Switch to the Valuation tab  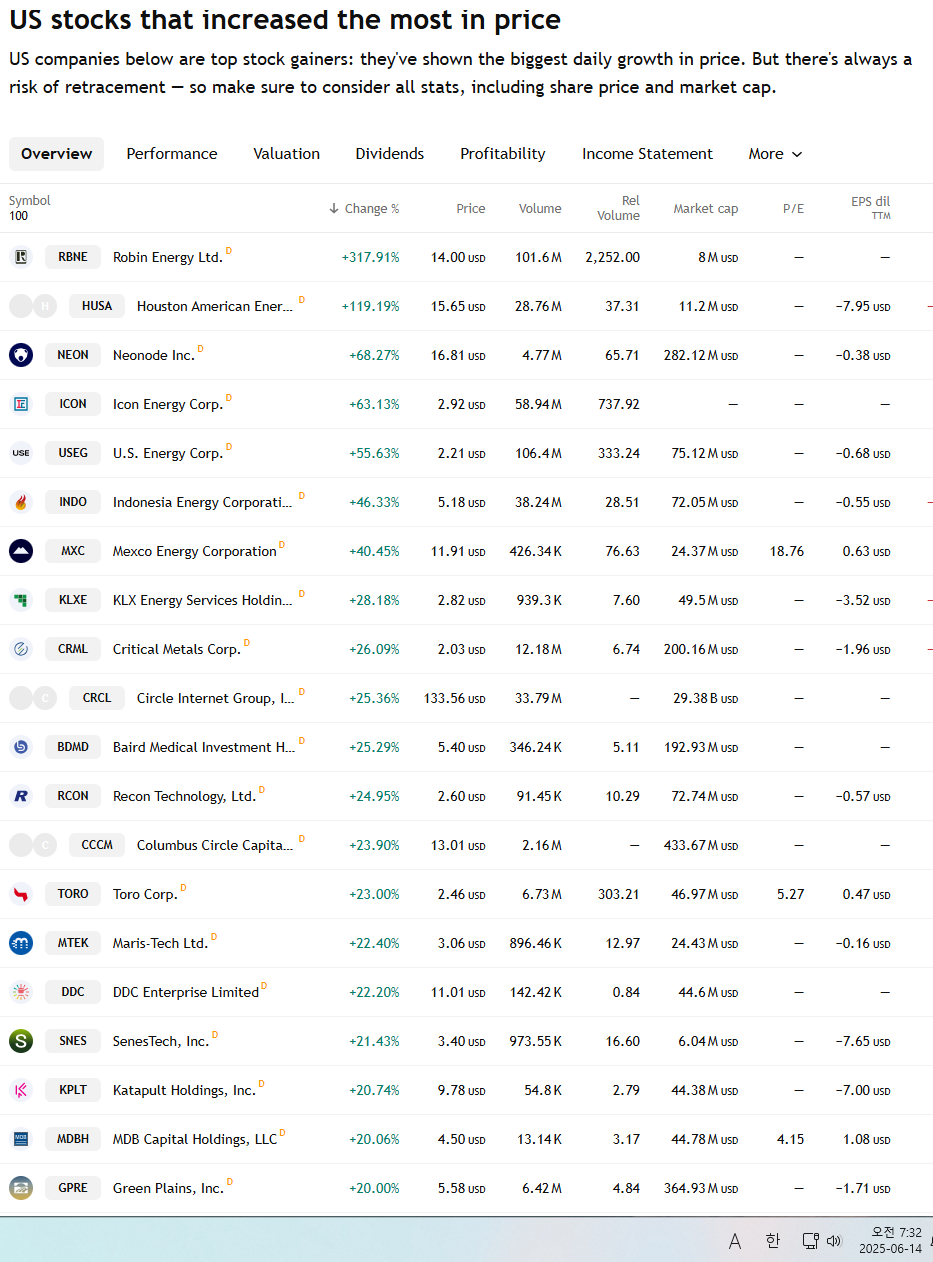point(286,154)
